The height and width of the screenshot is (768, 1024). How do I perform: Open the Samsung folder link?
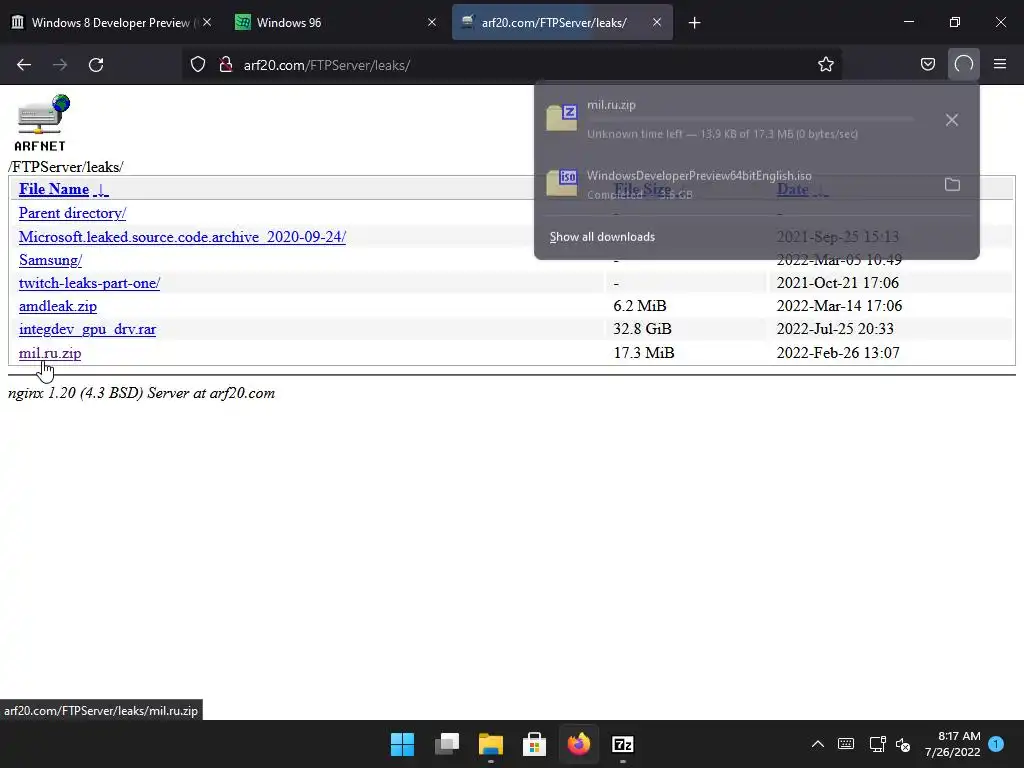point(50,260)
